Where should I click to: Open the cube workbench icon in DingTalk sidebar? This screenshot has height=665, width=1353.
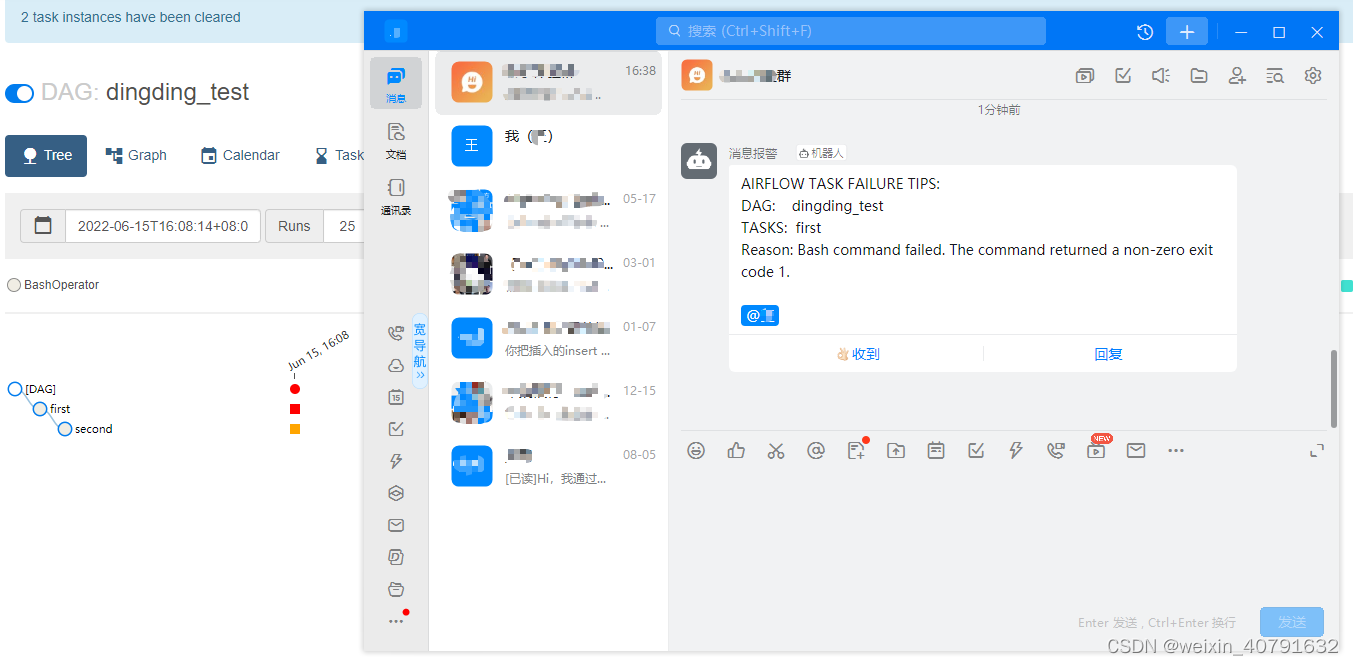[x=396, y=493]
